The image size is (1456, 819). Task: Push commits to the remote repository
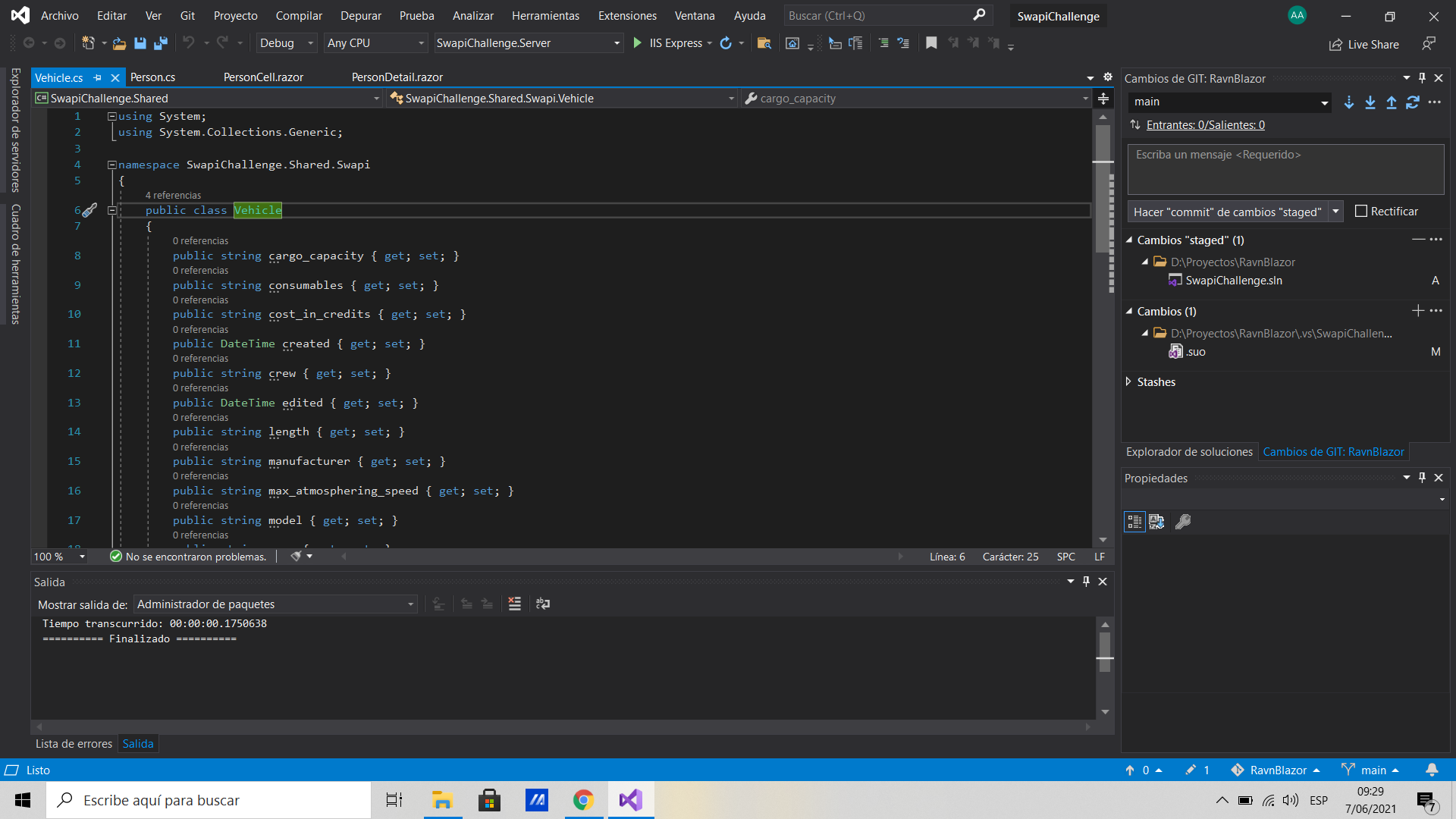(1391, 102)
